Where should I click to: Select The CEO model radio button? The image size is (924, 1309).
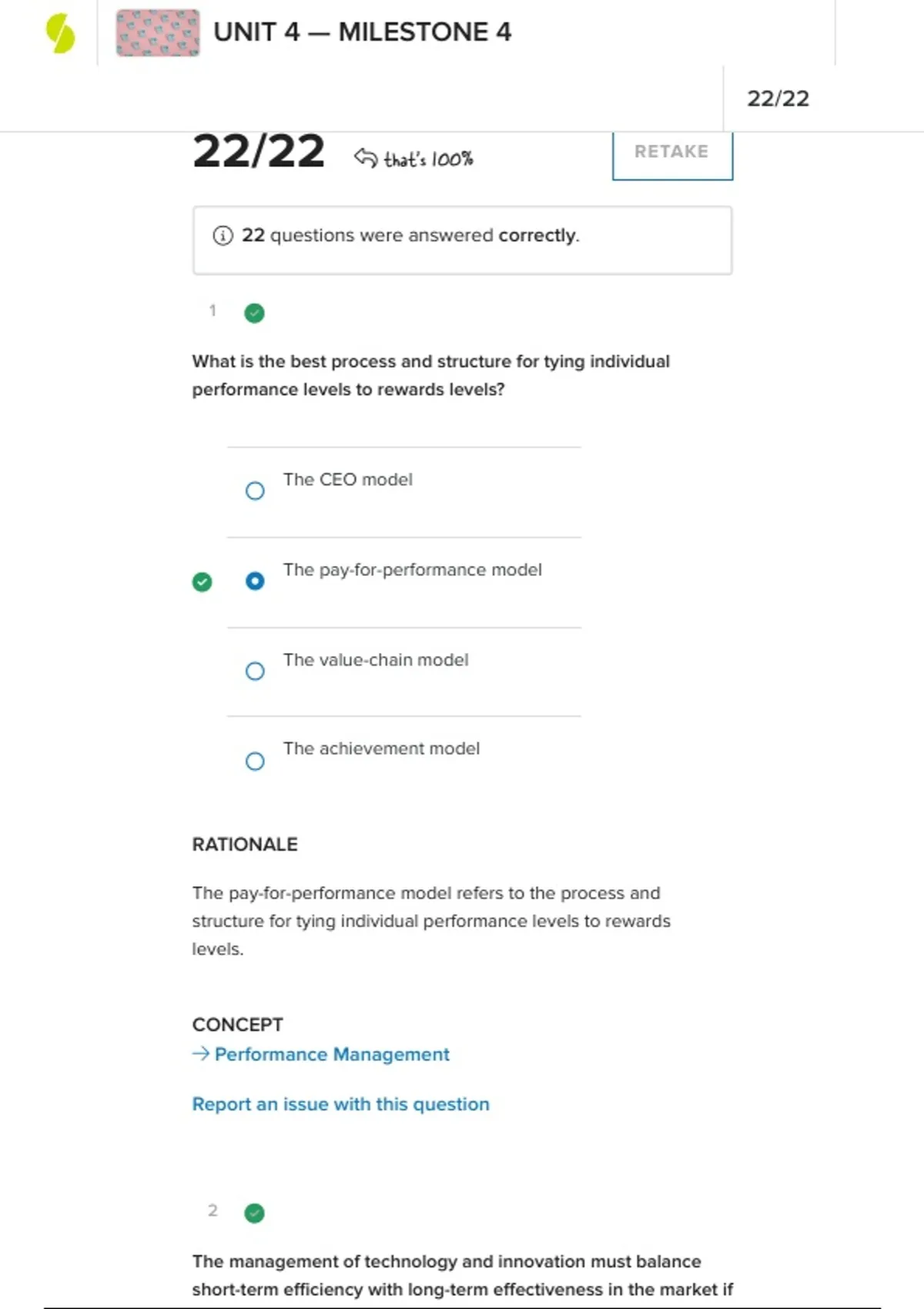point(255,490)
